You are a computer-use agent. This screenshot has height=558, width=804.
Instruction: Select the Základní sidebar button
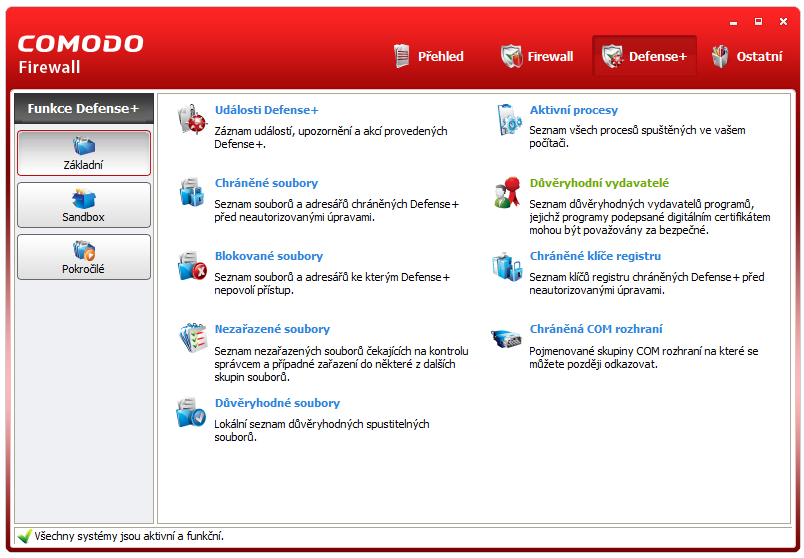tap(84, 153)
